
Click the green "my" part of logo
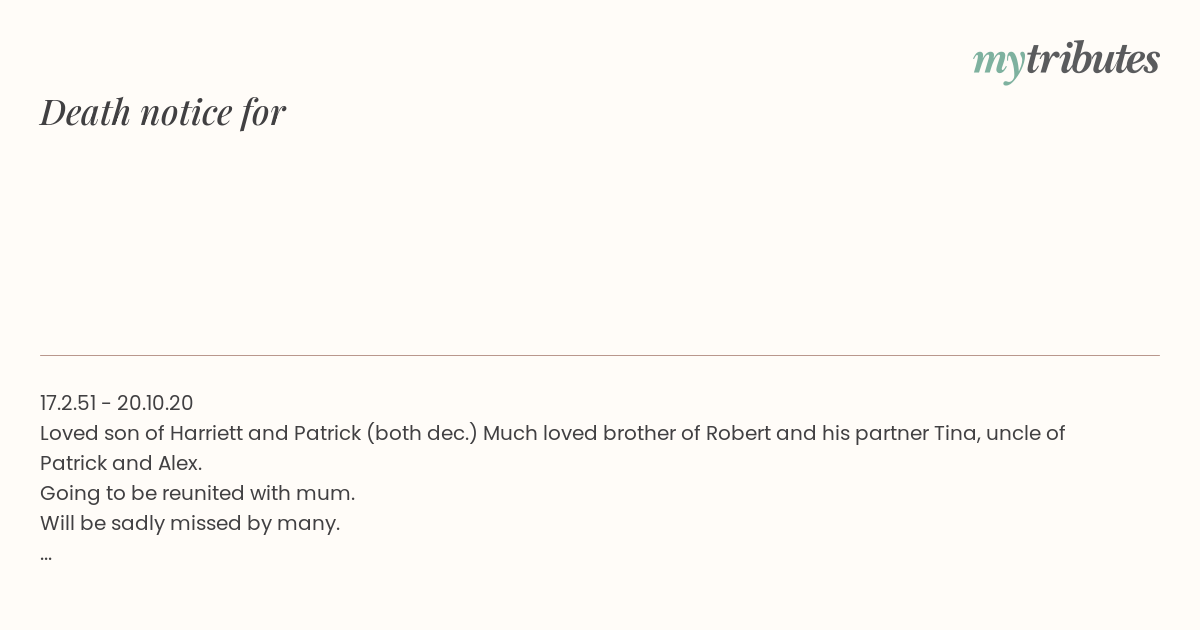[999, 64]
